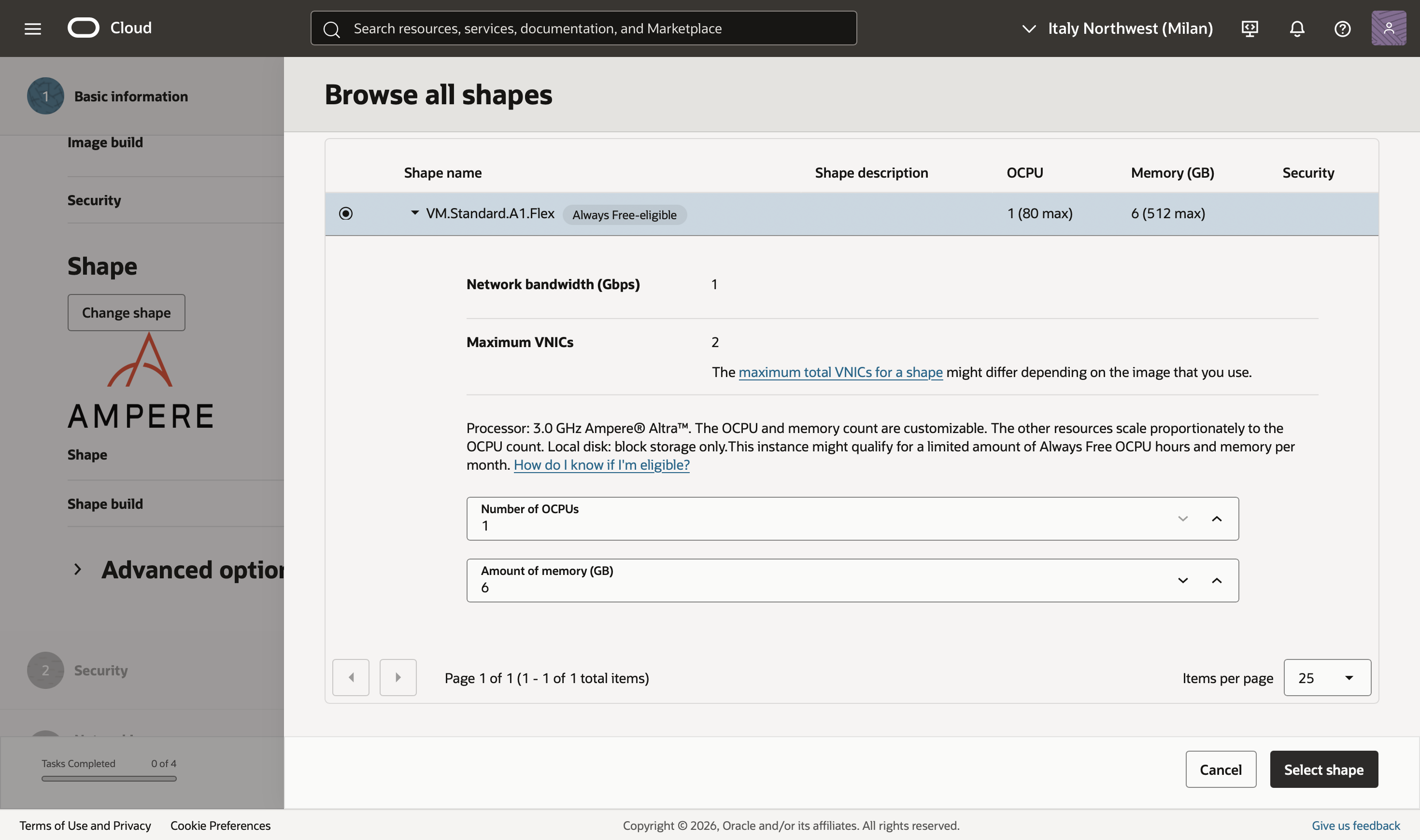1420x840 pixels.
Task: Decrease the Amount of memory value
Action: pyautogui.click(x=1182, y=581)
